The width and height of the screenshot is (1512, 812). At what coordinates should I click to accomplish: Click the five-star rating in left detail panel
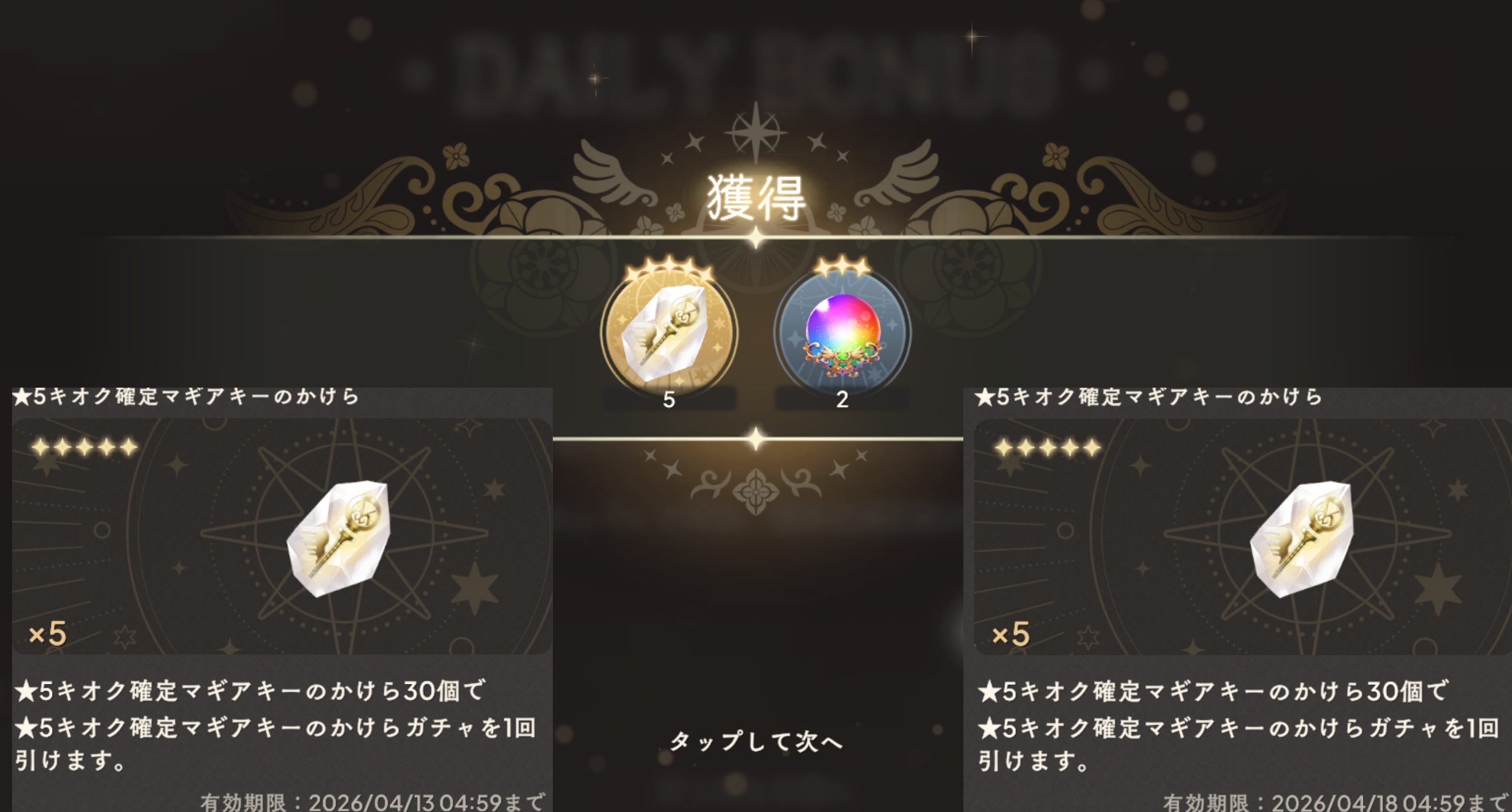[85, 447]
